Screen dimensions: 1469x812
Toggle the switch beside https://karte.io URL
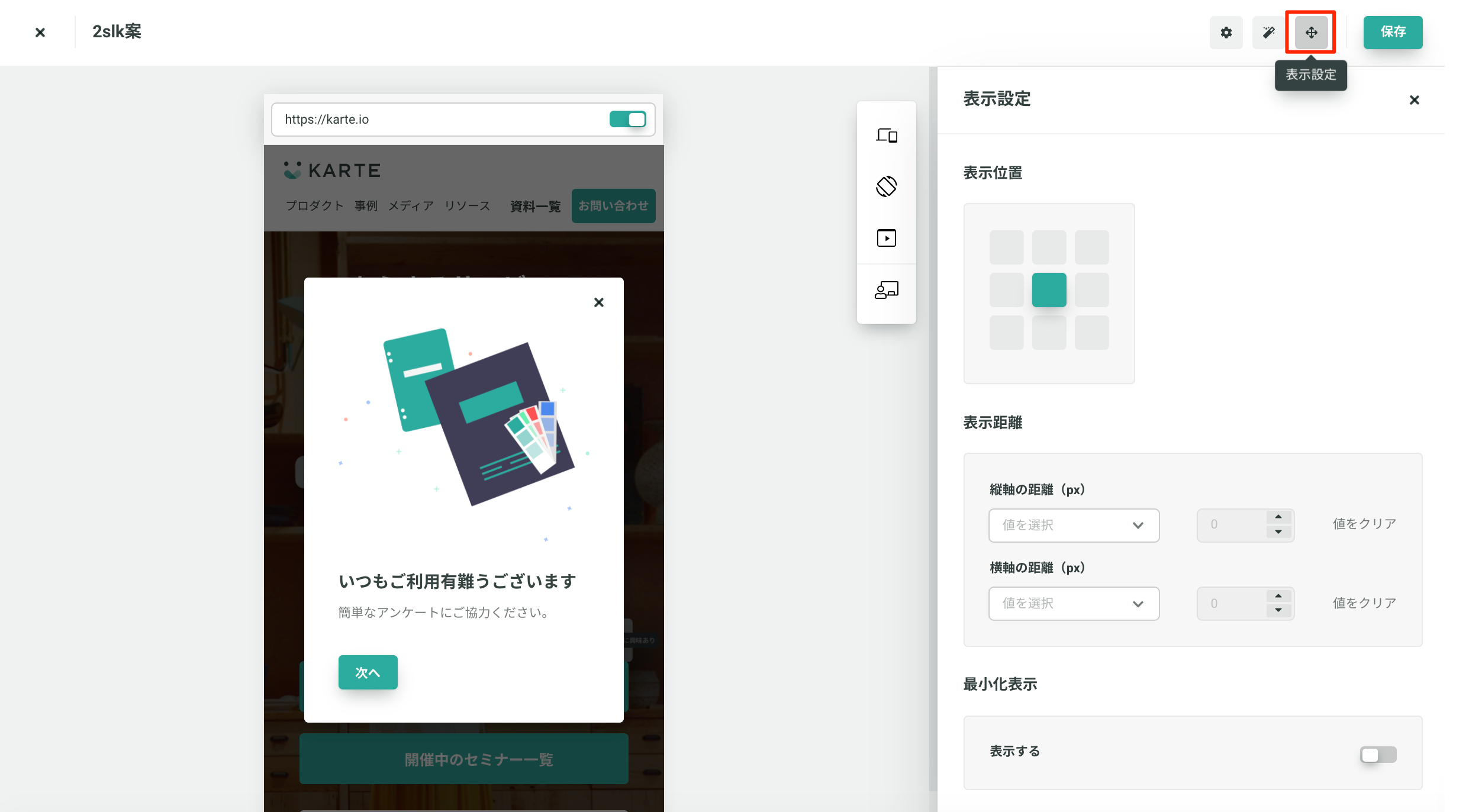tap(627, 120)
